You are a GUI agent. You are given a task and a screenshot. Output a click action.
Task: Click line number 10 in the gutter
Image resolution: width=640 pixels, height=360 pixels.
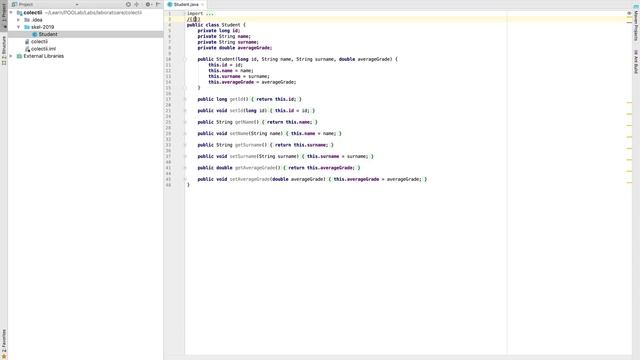coord(169,59)
